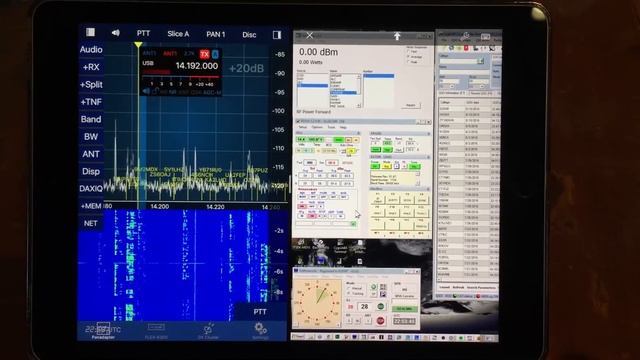This screenshot has height=360, width=640.
Task: Tap the 2.7K filter width label
Action: tap(189, 53)
